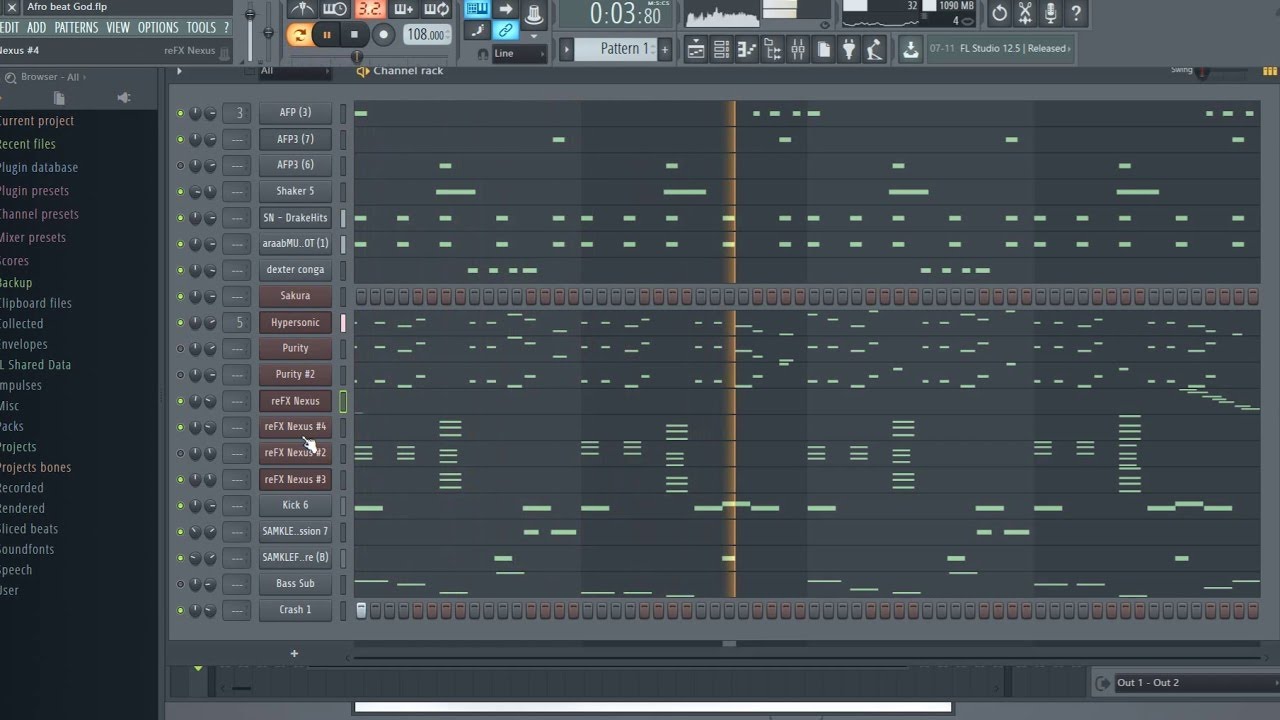Mute the AFP (3) channel
1280x720 pixels.
pos(180,113)
